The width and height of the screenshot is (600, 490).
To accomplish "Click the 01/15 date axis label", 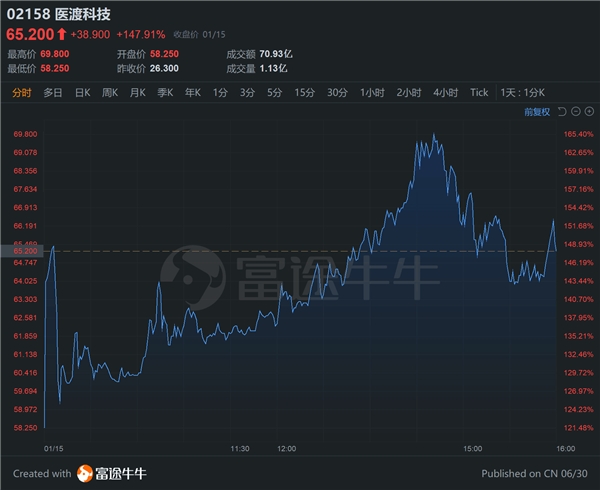I will point(54,449).
